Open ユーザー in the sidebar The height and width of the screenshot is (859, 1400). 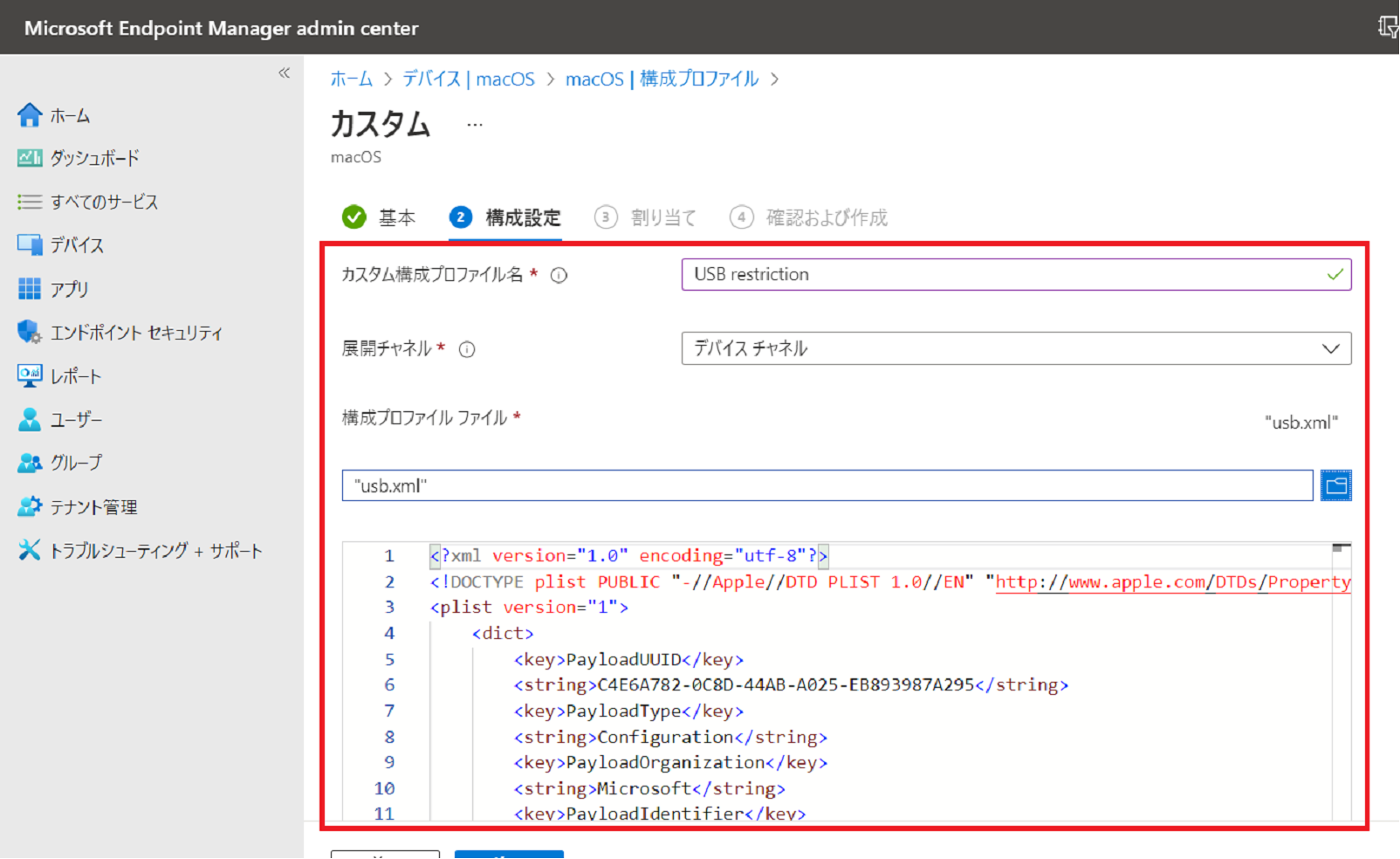(76, 420)
